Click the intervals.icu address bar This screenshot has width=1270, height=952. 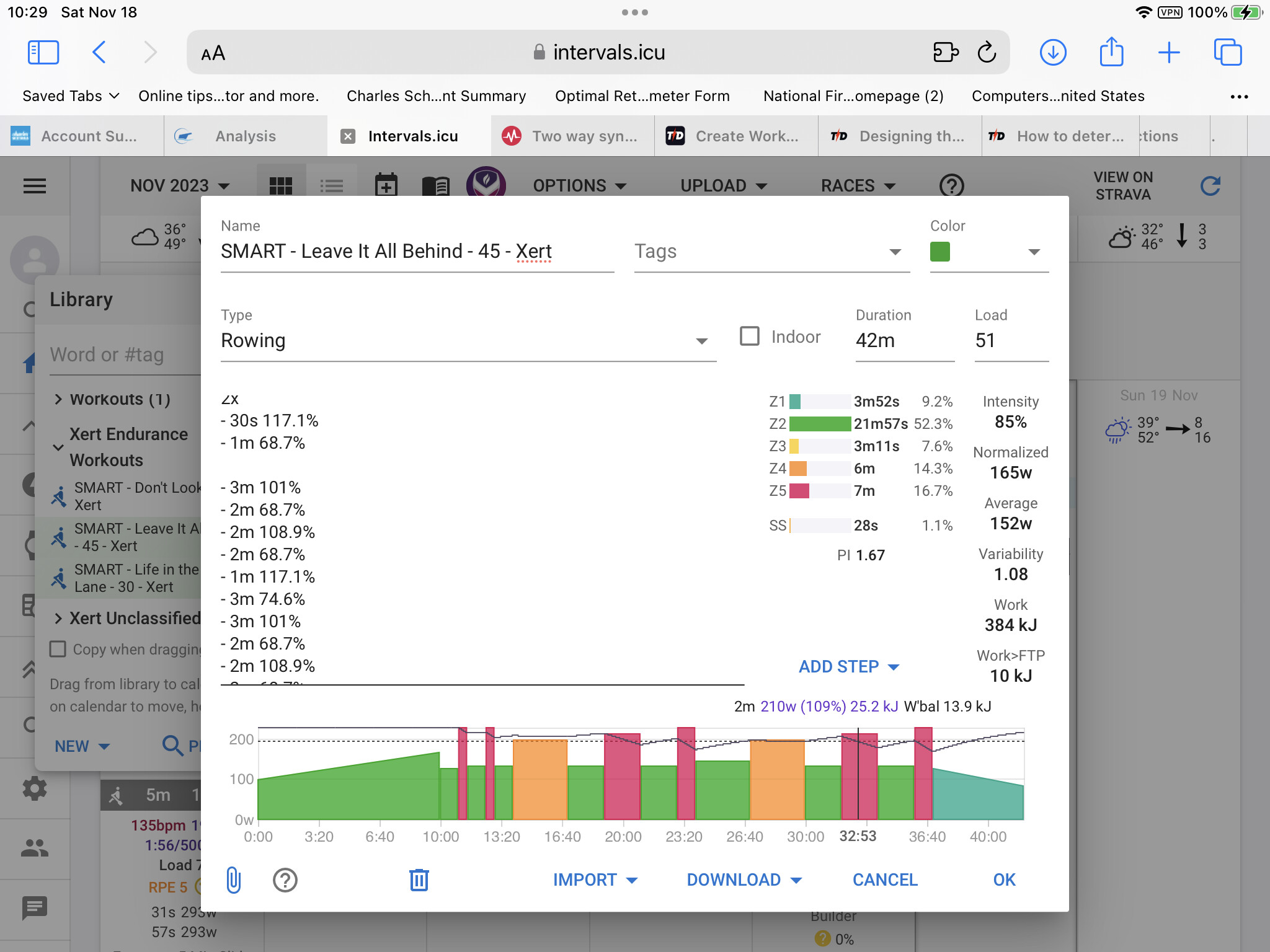[598, 53]
